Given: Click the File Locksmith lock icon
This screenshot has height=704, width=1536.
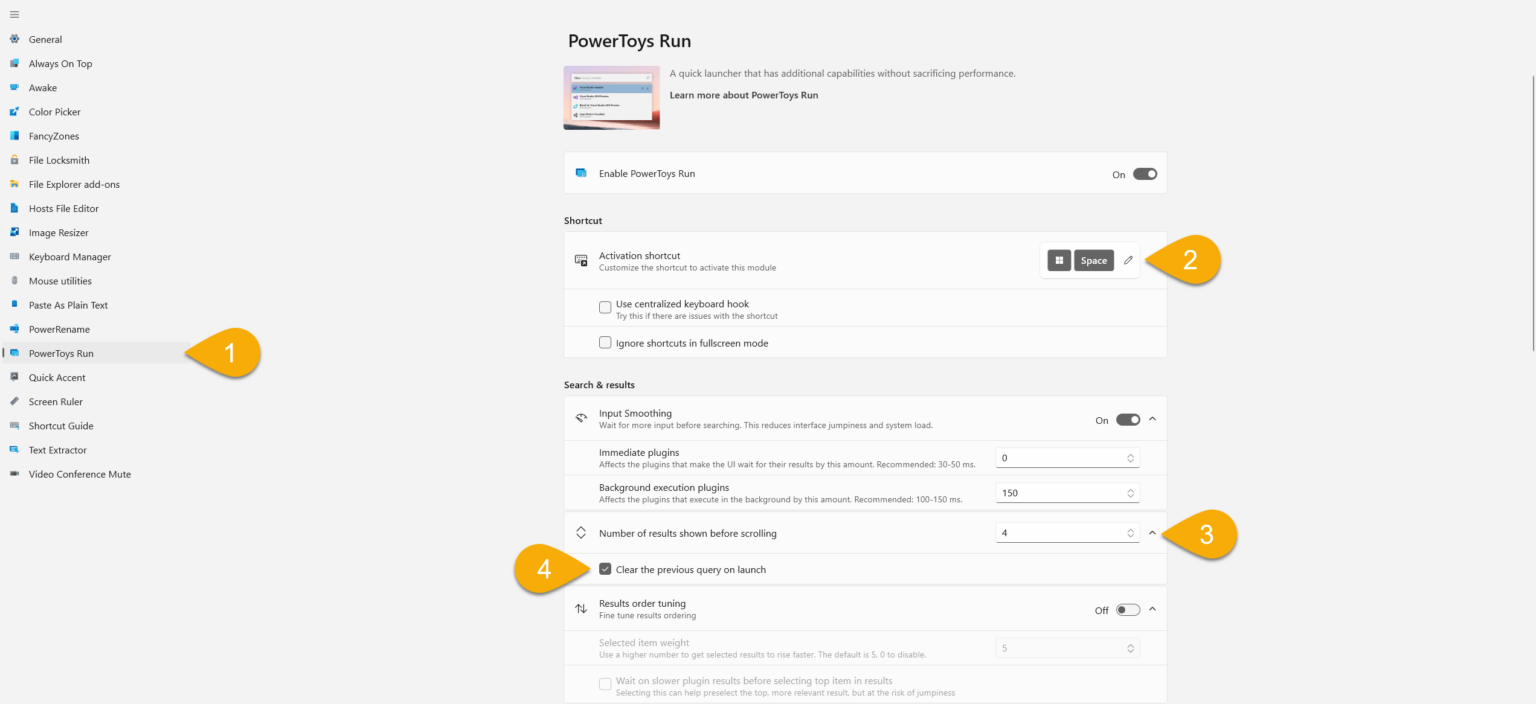Looking at the screenshot, I should point(14,160).
